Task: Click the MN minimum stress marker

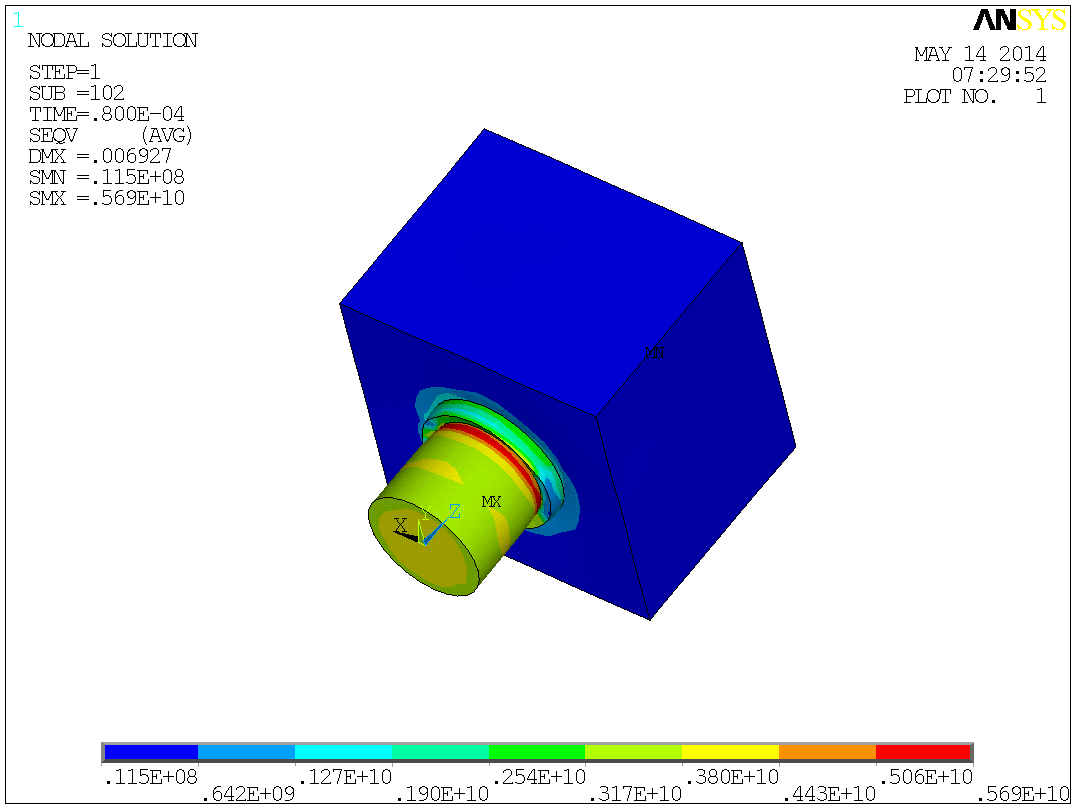Action: point(654,352)
